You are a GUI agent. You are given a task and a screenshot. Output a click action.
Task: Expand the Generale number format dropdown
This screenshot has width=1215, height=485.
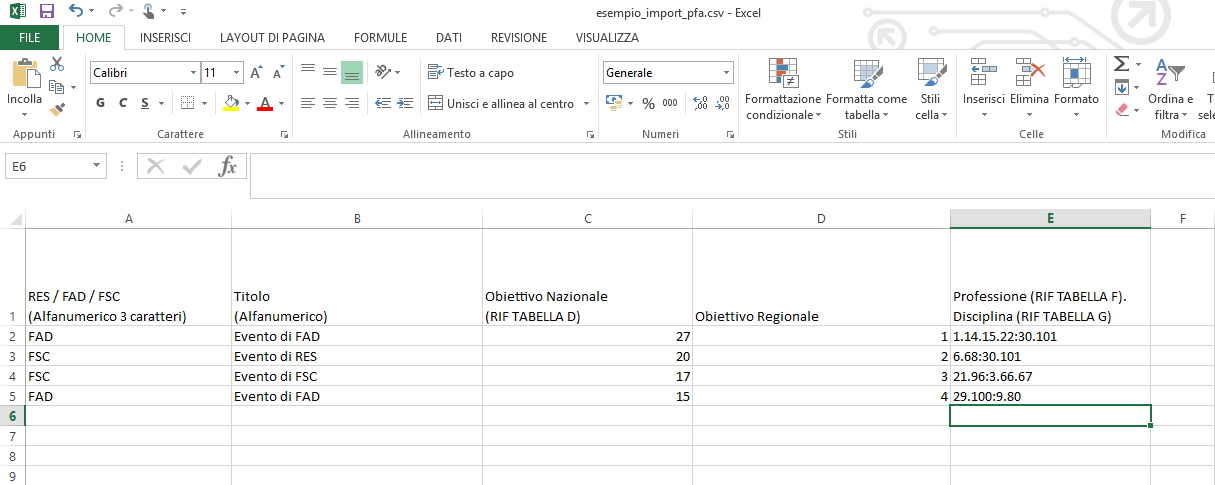[x=726, y=73]
